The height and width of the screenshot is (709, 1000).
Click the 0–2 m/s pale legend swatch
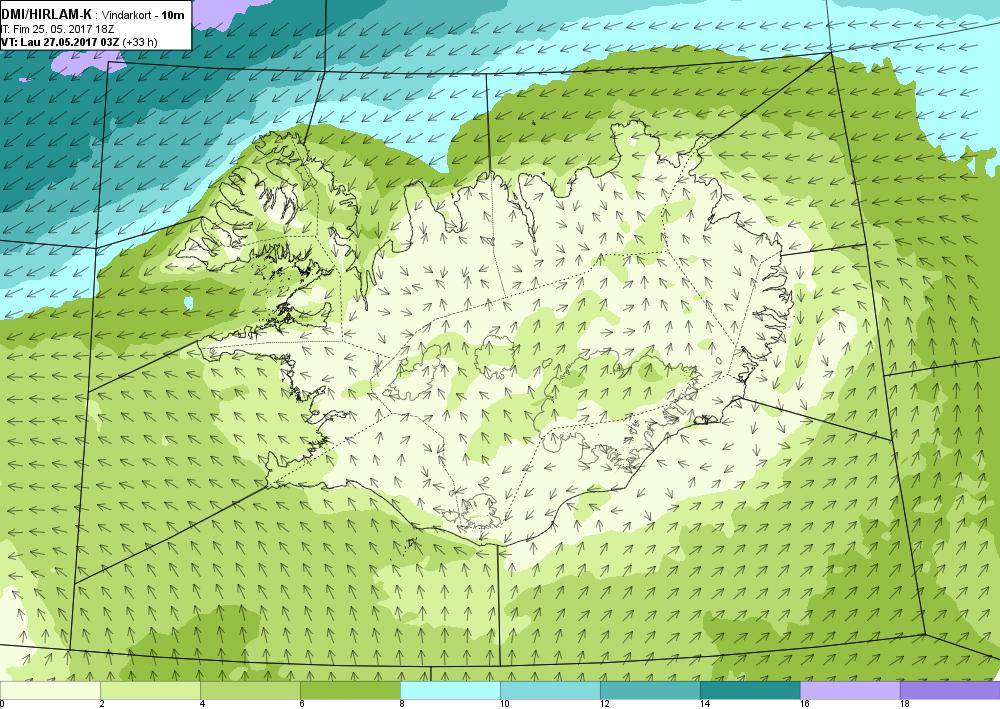coord(50,691)
